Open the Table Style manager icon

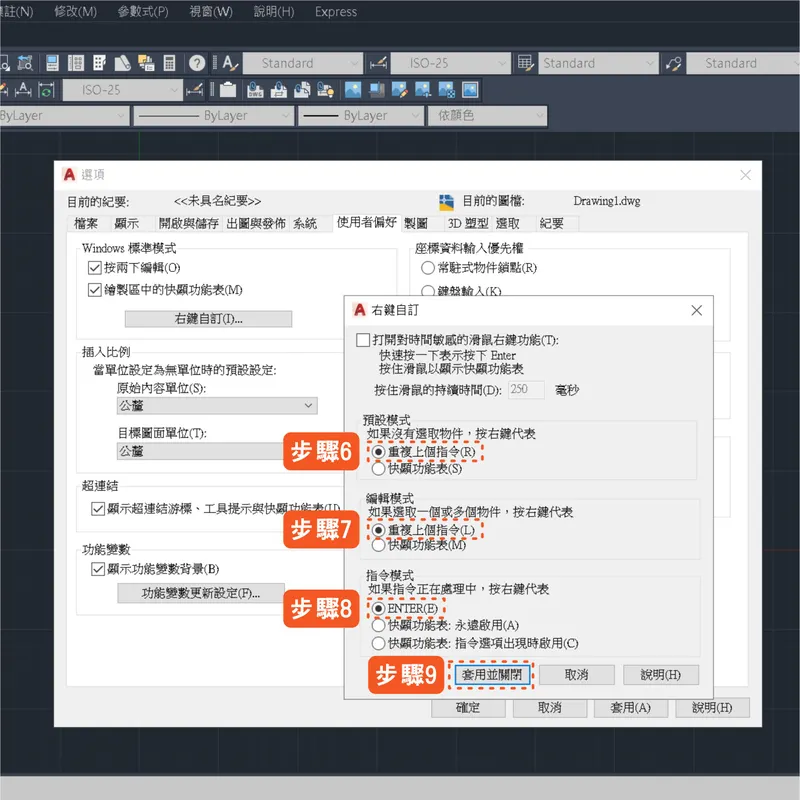(x=525, y=63)
